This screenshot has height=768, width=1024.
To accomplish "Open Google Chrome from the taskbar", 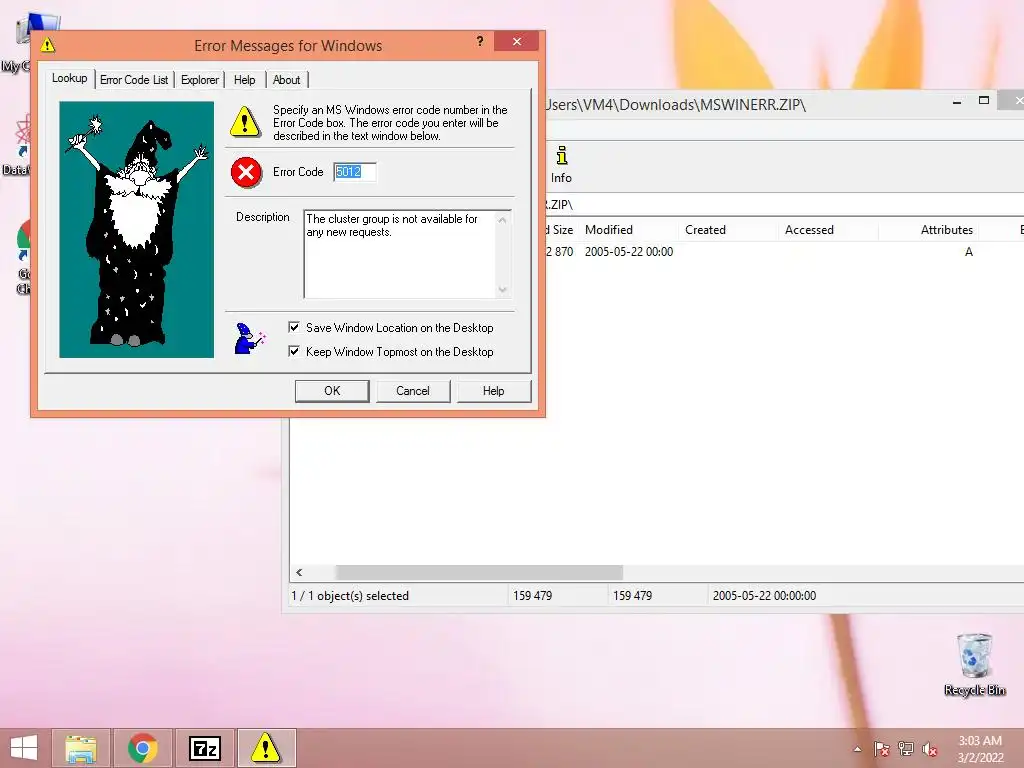I will (x=142, y=748).
